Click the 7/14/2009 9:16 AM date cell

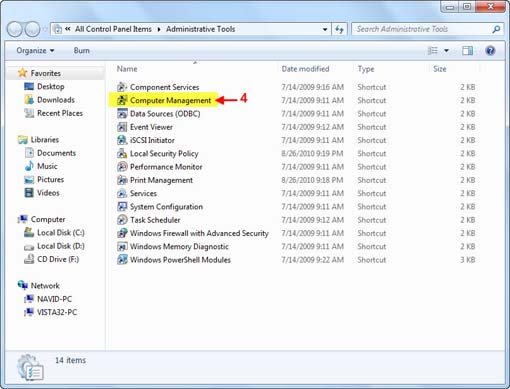click(312, 87)
